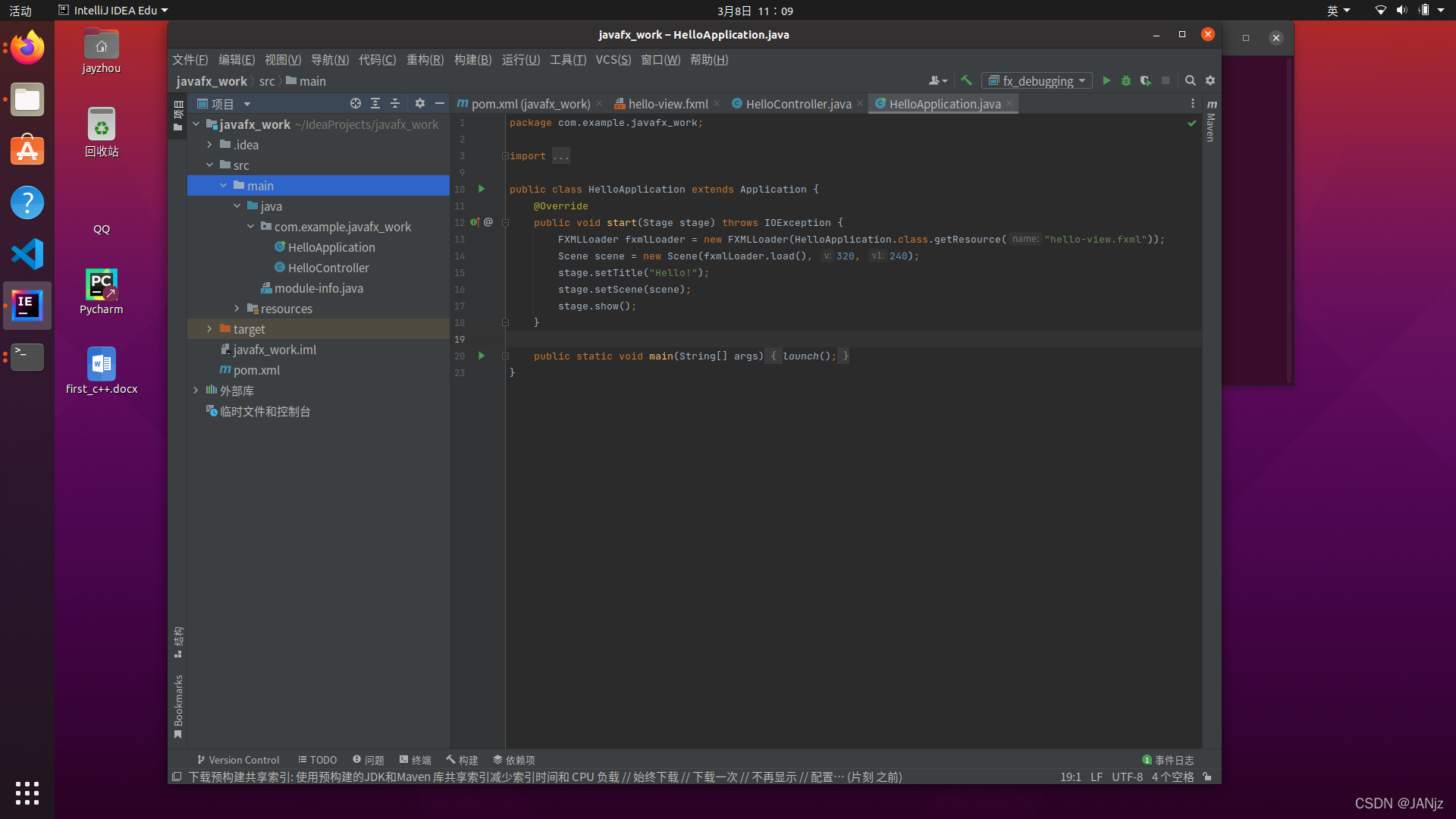Open project panel gear settings icon
The image size is (1456, 819).
tap(420, 103)
